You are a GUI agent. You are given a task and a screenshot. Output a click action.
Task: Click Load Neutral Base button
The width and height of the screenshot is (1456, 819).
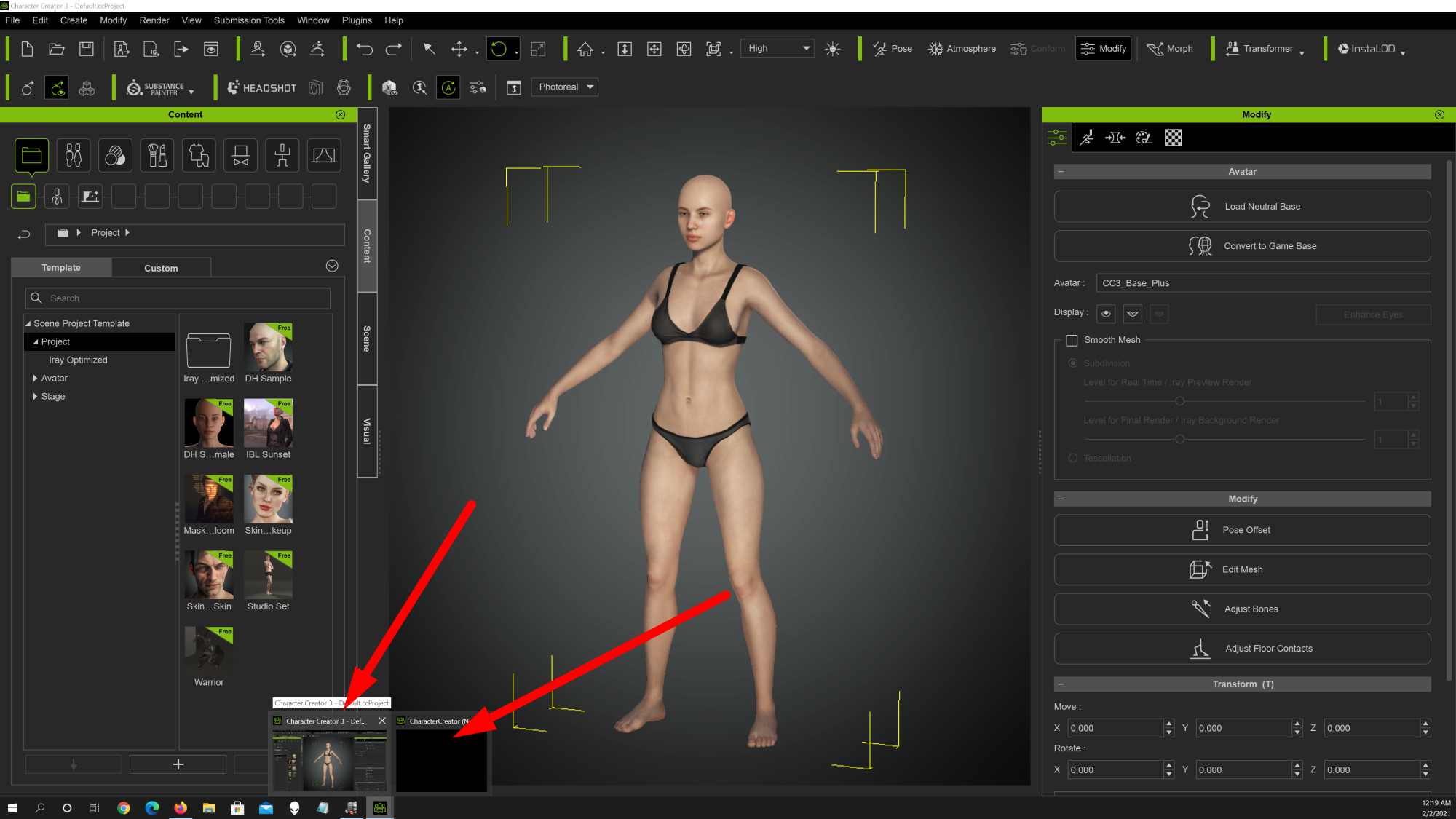[1242, 207]
